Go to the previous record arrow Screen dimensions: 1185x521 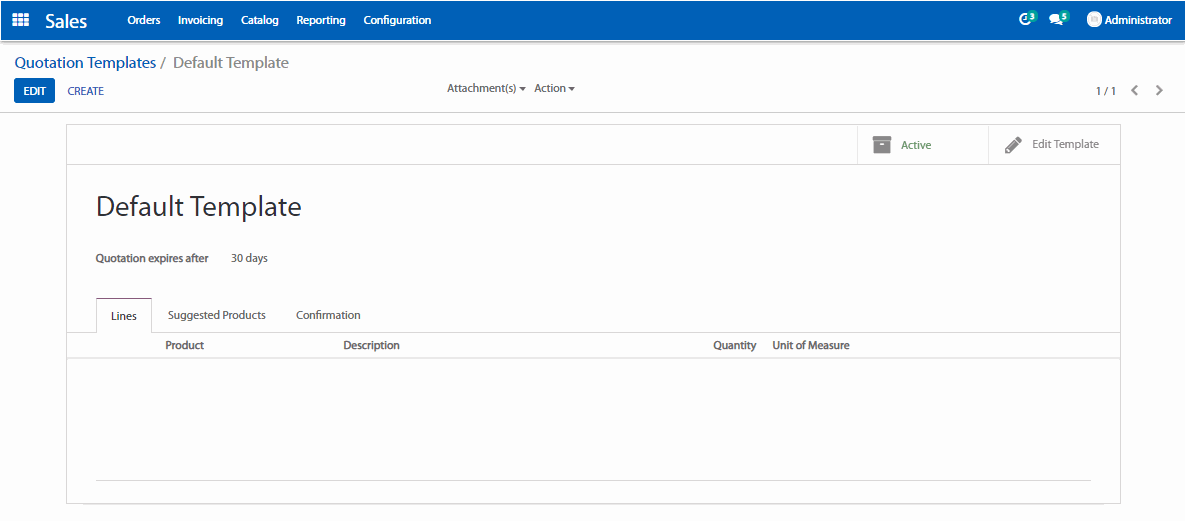[x=1135, y=91]
